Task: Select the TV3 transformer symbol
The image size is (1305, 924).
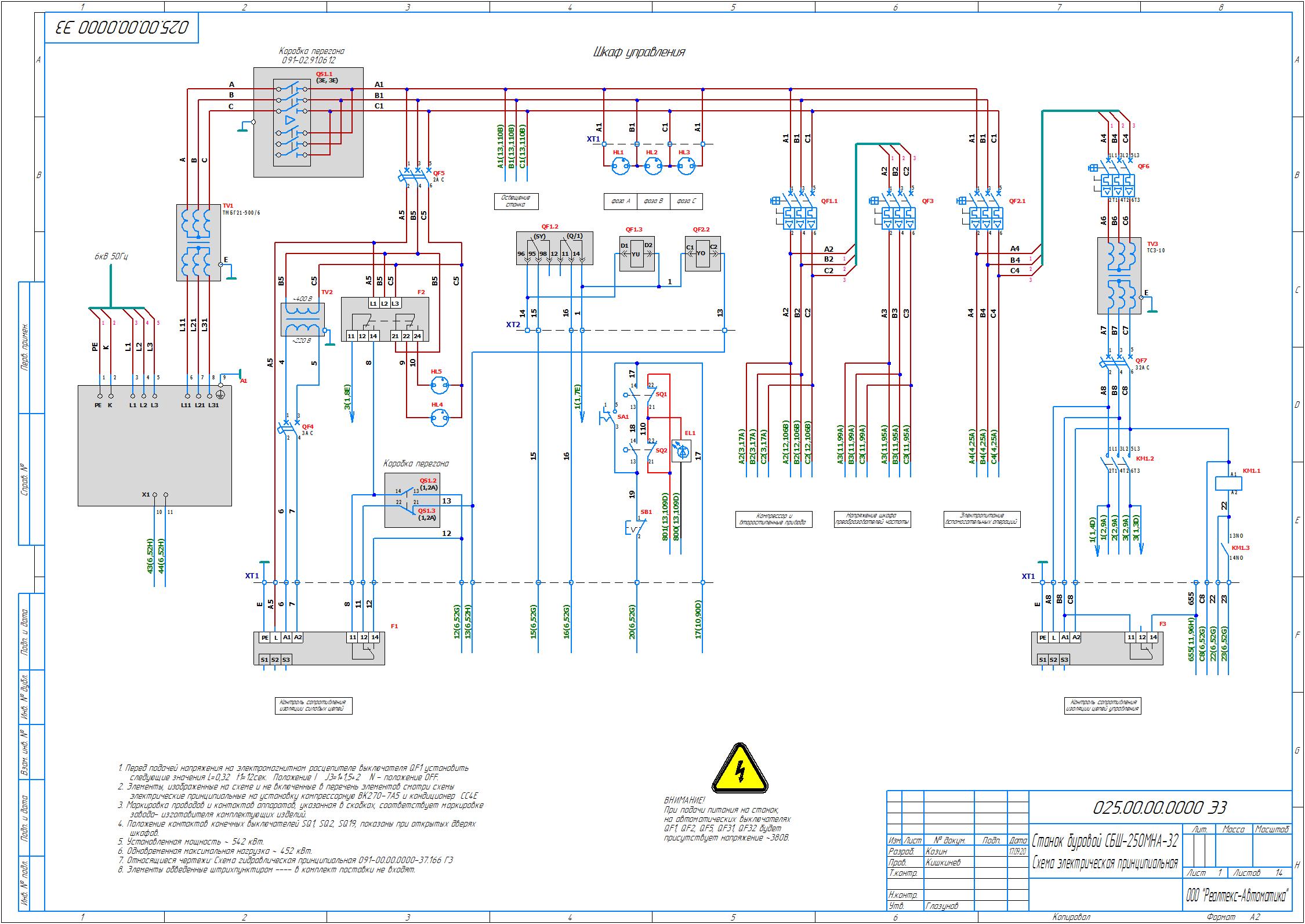Action: [1118, 276]
